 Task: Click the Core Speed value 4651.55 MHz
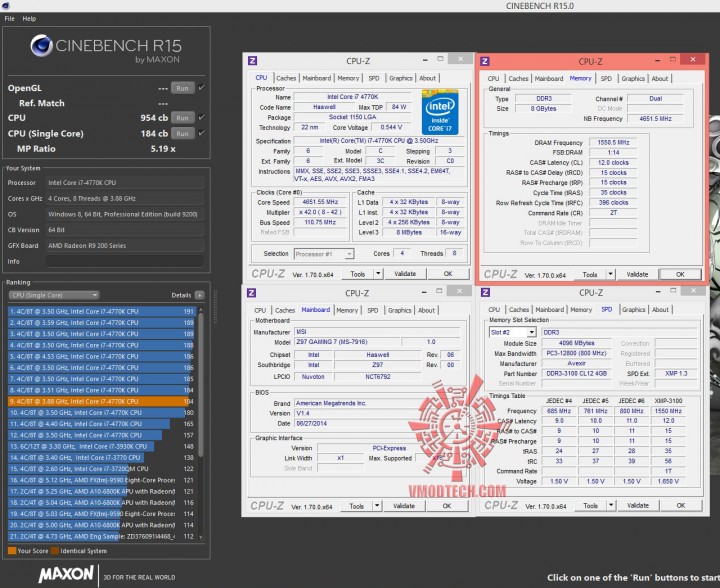(x=320, y=202)
